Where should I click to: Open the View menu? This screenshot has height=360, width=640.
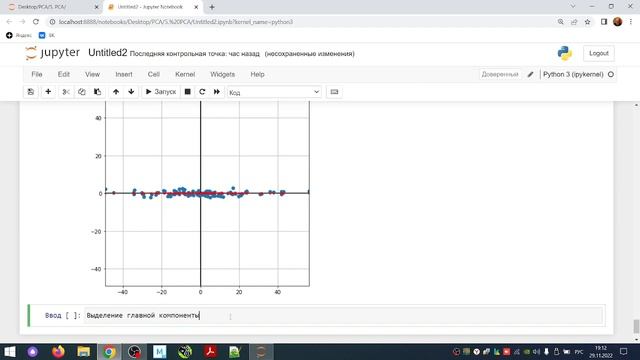pyautogui.click(x=92, y=74)
